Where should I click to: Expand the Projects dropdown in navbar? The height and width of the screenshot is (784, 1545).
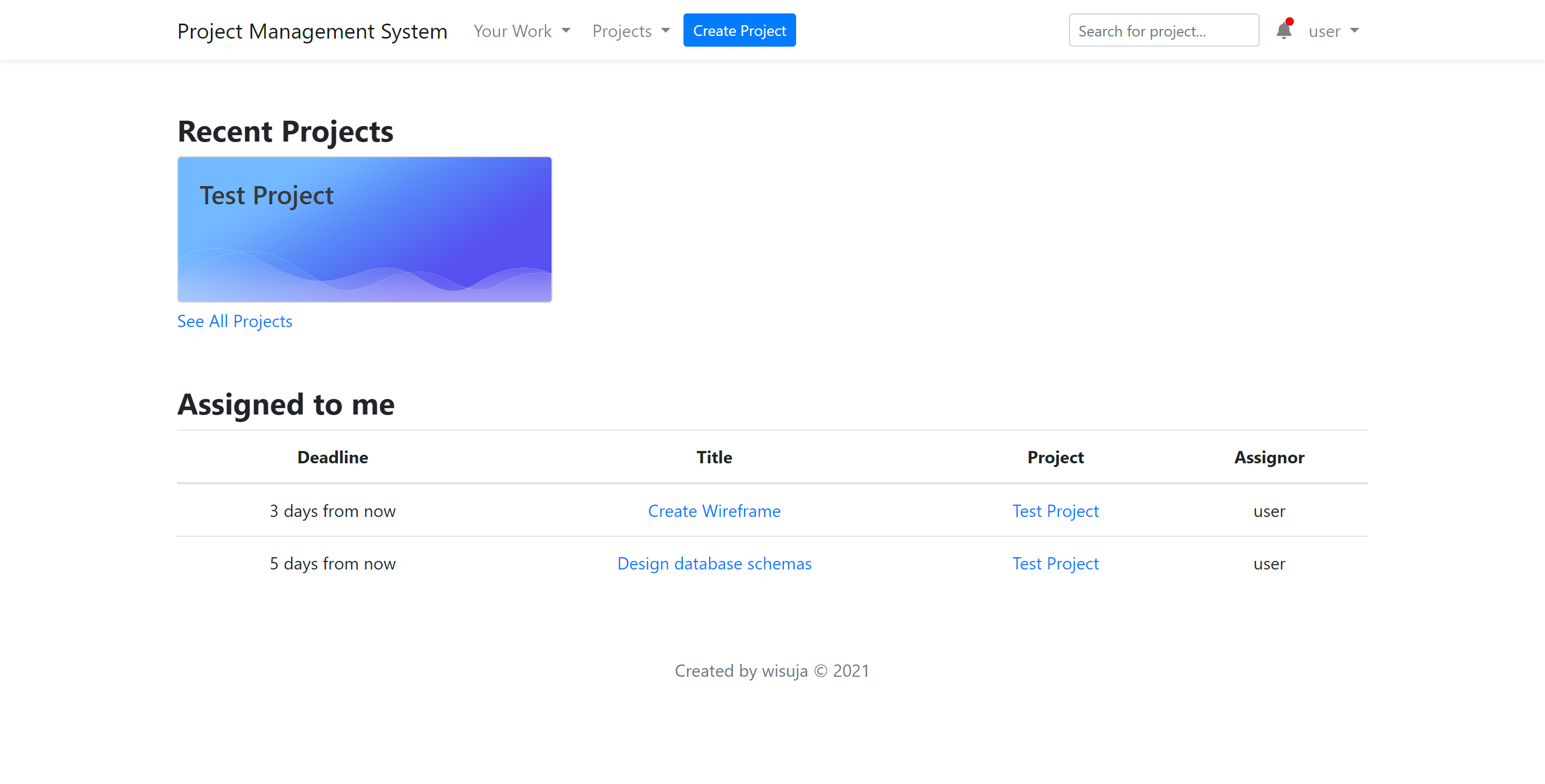coord(630,31)
